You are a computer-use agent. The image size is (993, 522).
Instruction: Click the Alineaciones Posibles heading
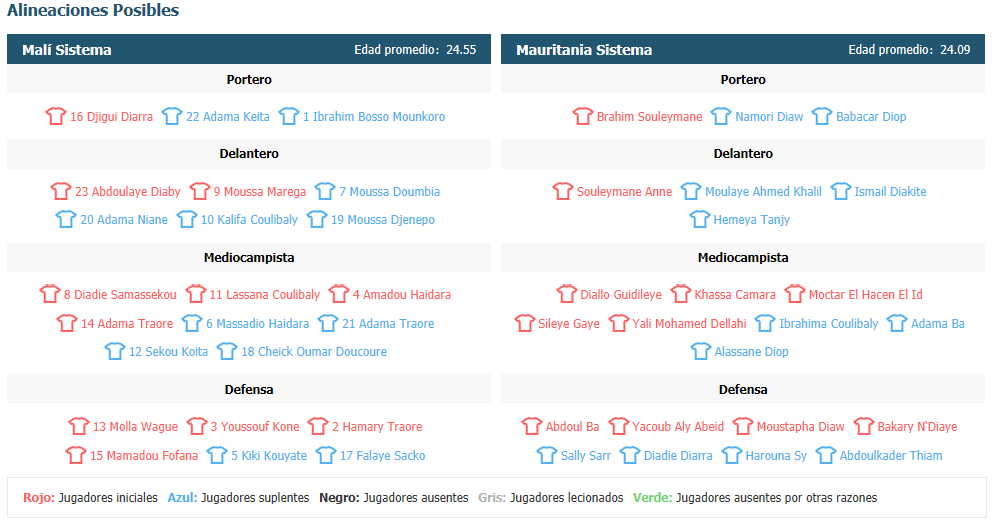click(x=93, y=10)
